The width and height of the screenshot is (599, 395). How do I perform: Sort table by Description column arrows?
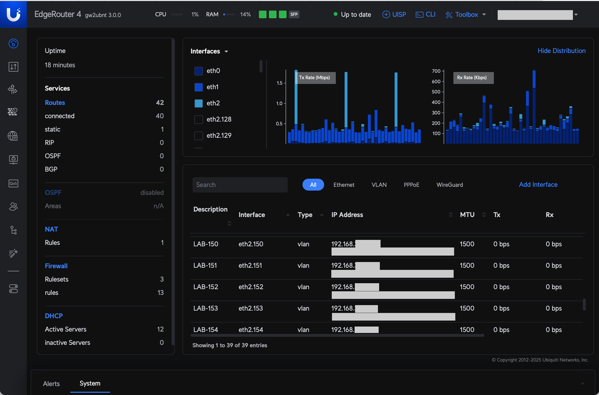click(229, 223)
